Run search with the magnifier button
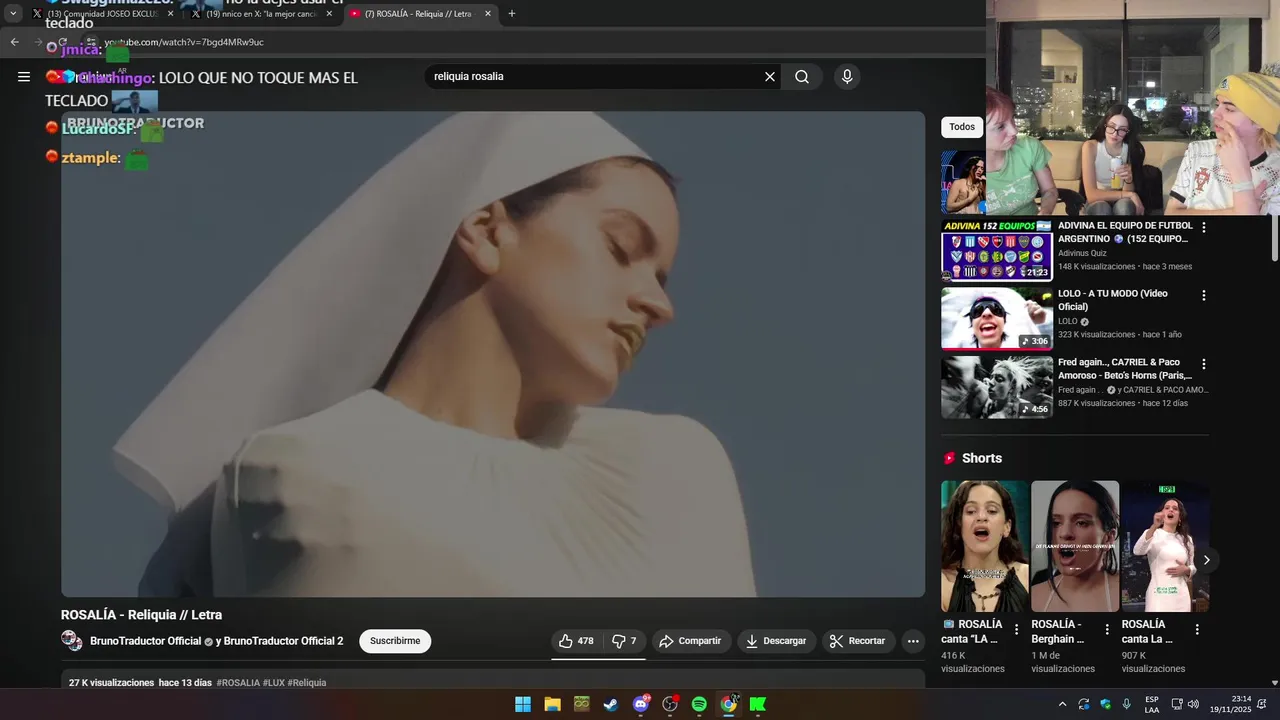 [802, 77]
